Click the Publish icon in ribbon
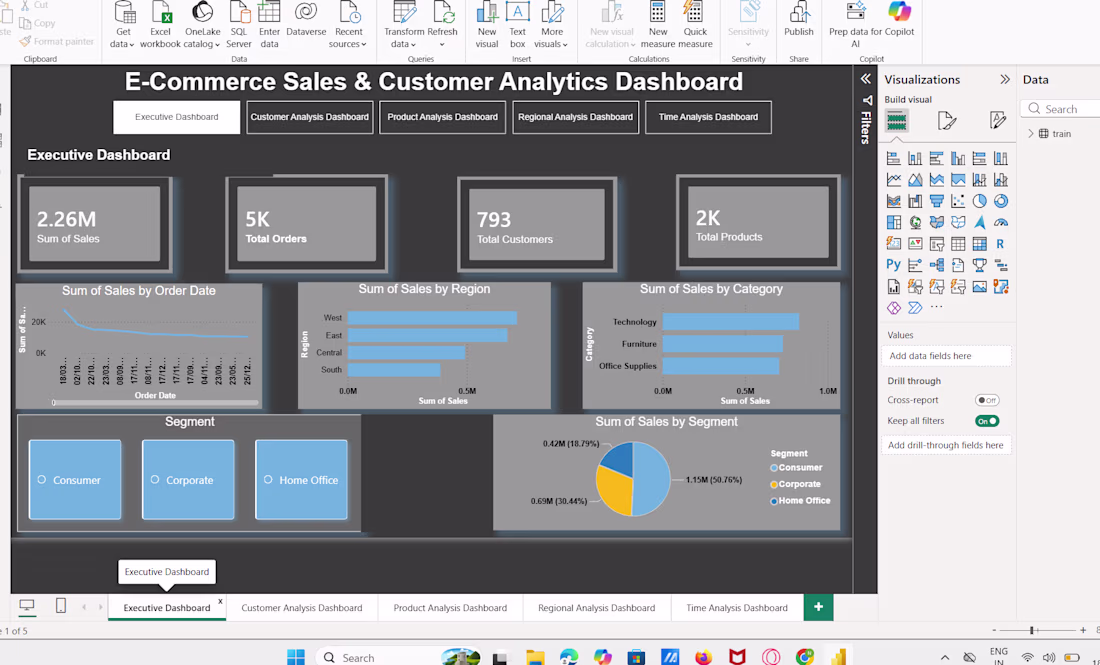Screen dimensions: 1100x665 [x=799, y=20]
